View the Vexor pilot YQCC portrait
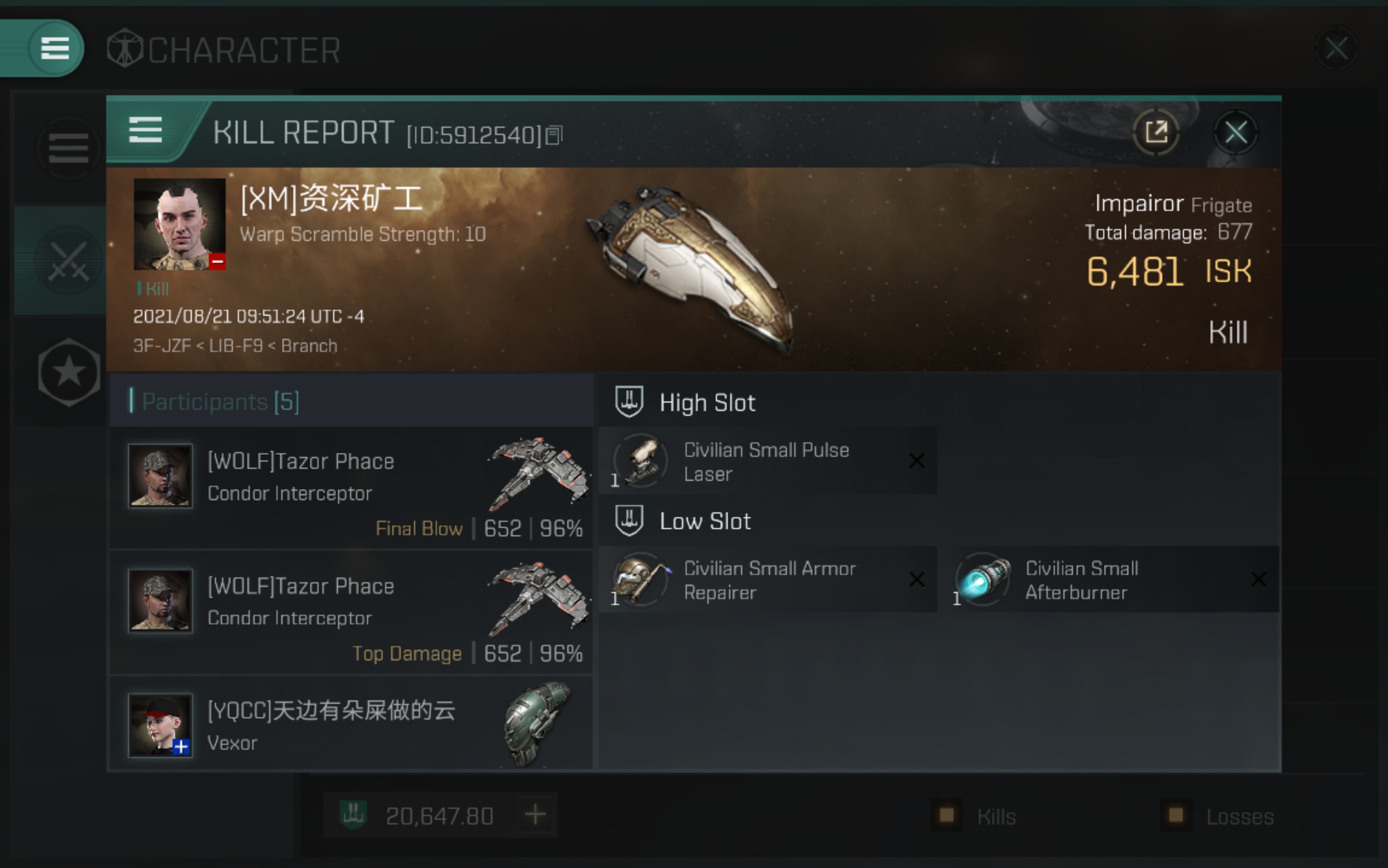This screenshot has height=868, width=1388. pyautogui.click(x=160, y=726)
